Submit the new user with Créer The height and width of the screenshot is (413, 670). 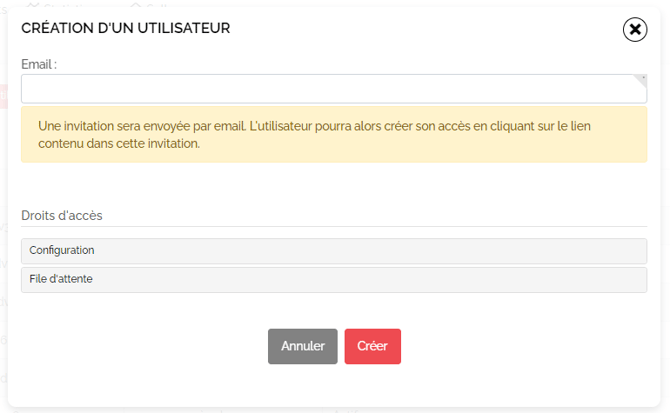[x=373, y=346]
